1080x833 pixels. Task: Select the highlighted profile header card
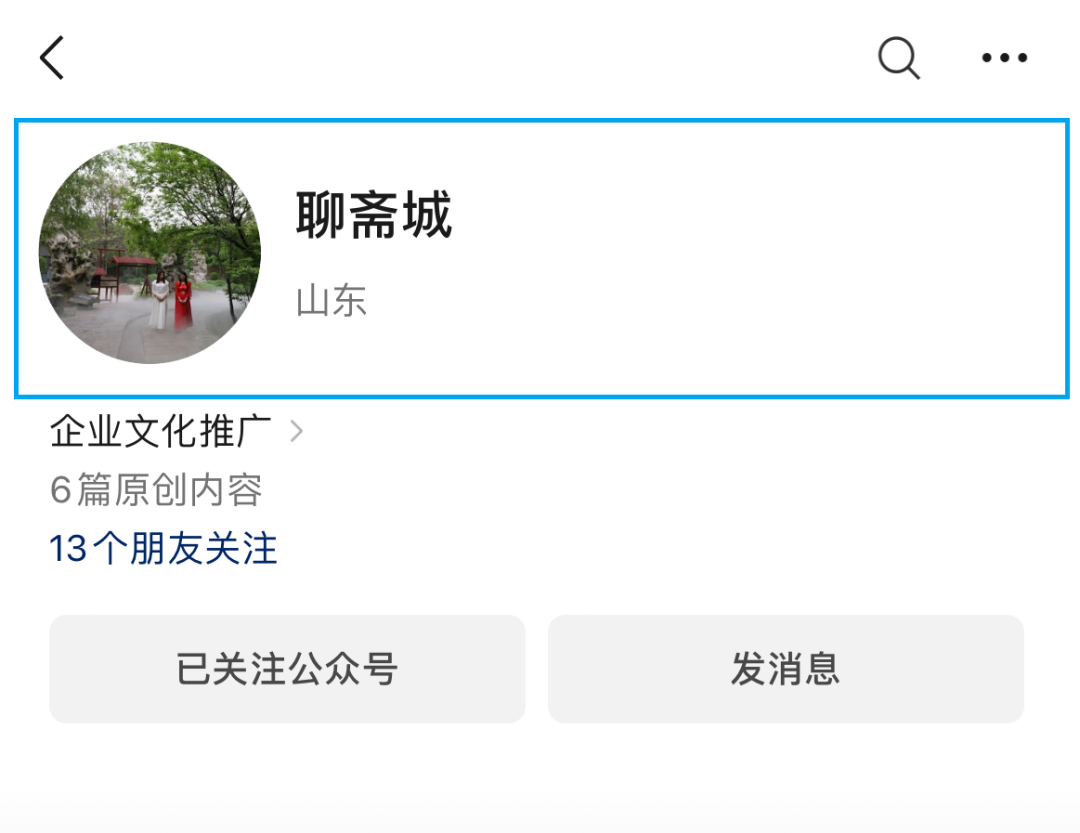[x=541, y=258]
